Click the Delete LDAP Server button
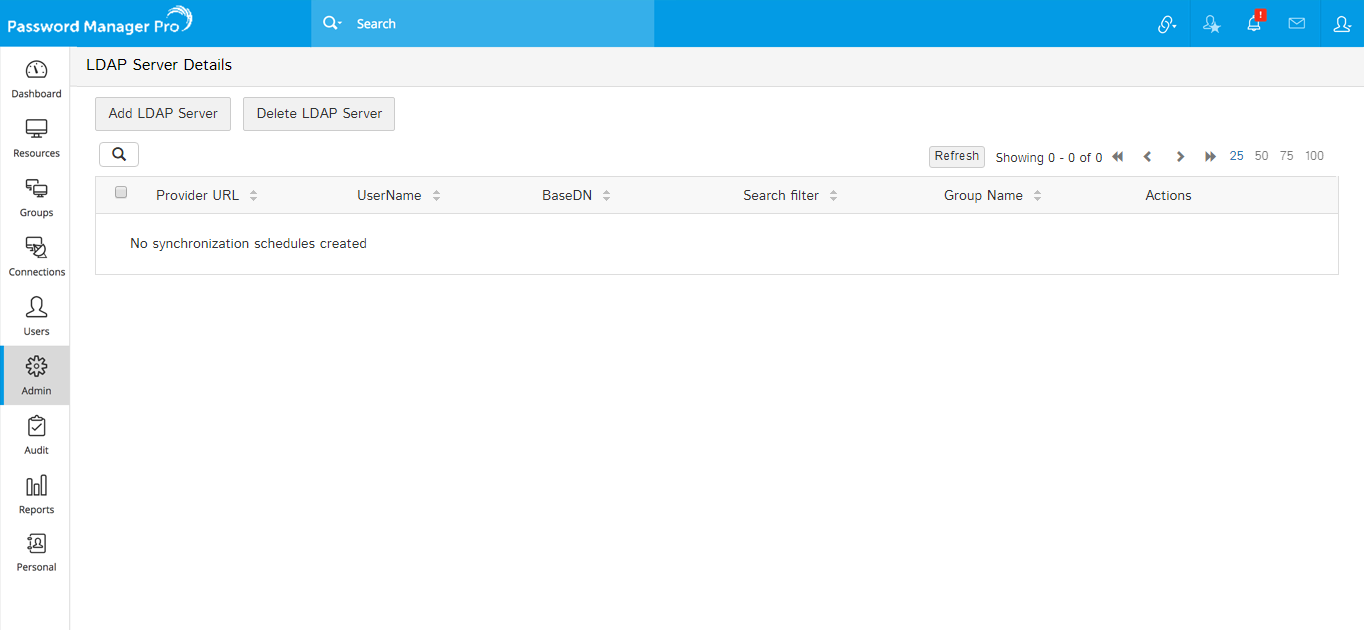The width and height of the screenshot is (1364, 630). click(x=319, y=114)
